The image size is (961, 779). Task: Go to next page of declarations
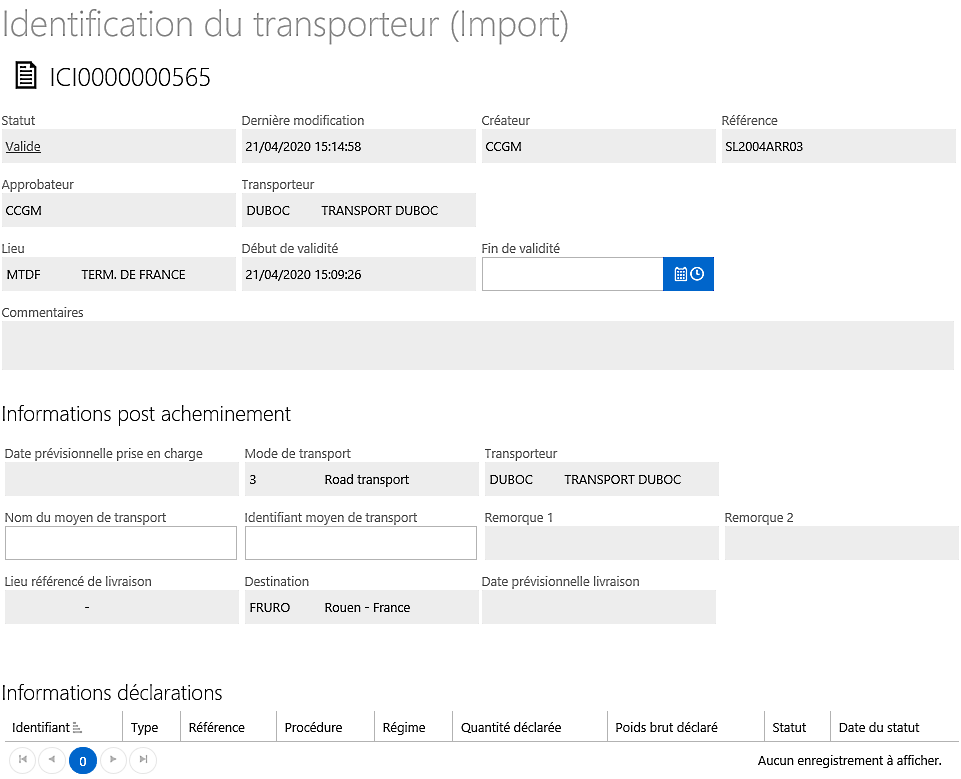(x=113, y=760)
